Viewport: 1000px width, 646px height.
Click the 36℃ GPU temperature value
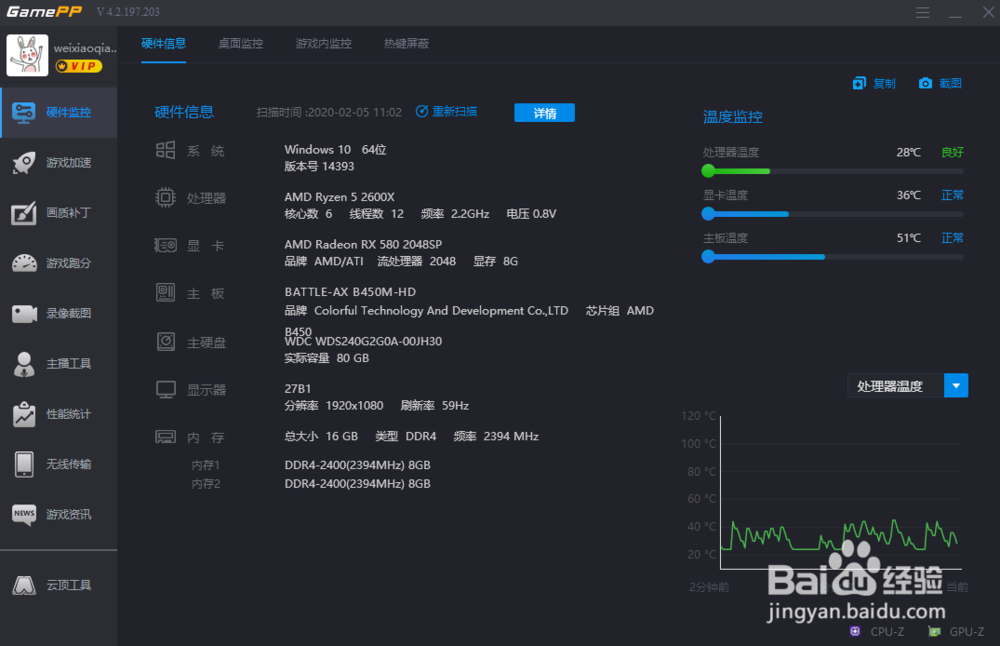[908, 195]
